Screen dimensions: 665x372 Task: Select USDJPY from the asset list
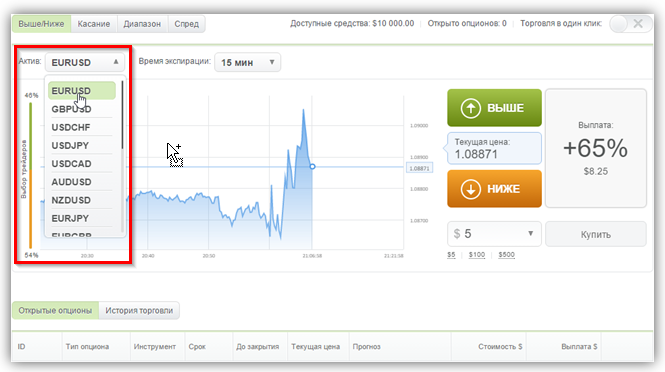coord(82,145)
